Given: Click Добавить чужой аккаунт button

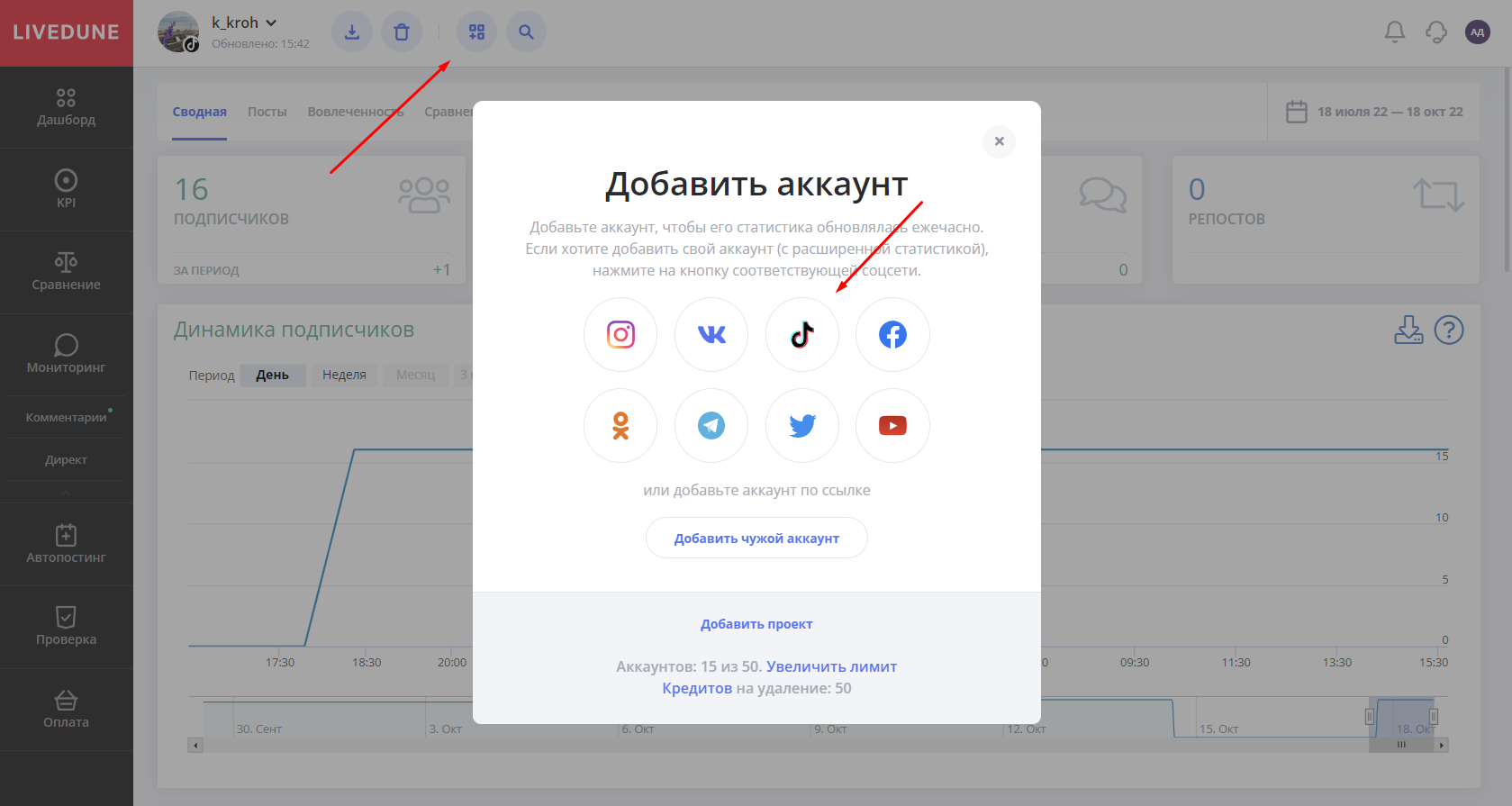Looking at the screenshot, I should [756, 538].
